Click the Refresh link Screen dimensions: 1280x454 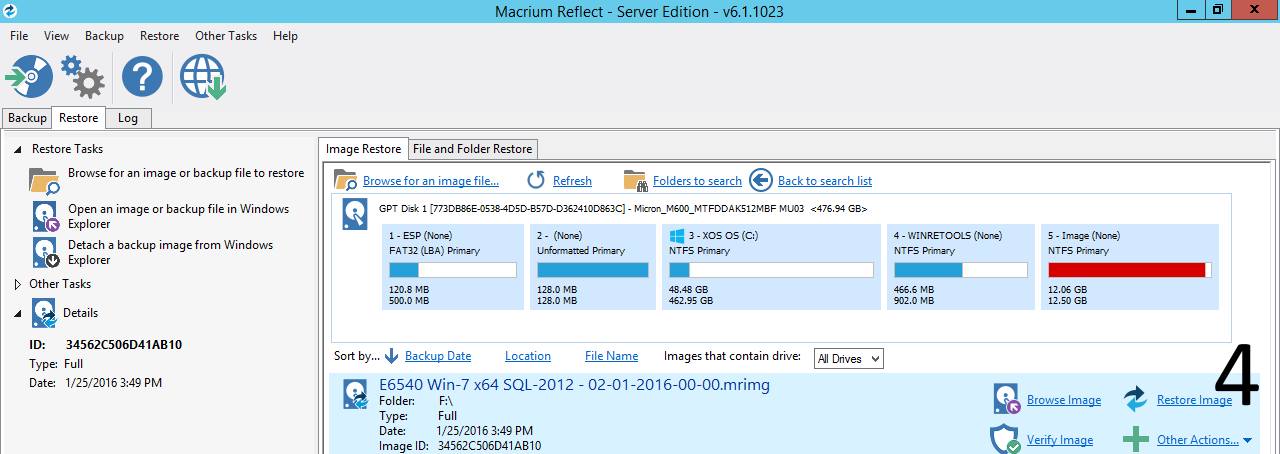pyautogui.click(x=572, y=181)
